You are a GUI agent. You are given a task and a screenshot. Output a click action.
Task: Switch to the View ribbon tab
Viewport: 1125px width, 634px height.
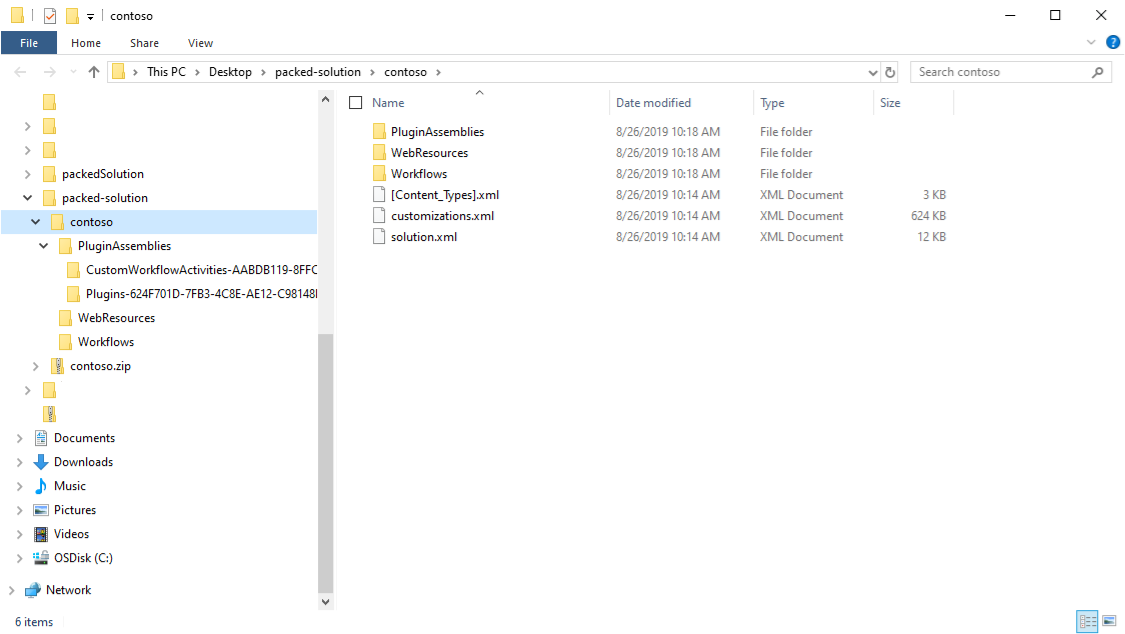pyautogui.click(x=200, y=42)
